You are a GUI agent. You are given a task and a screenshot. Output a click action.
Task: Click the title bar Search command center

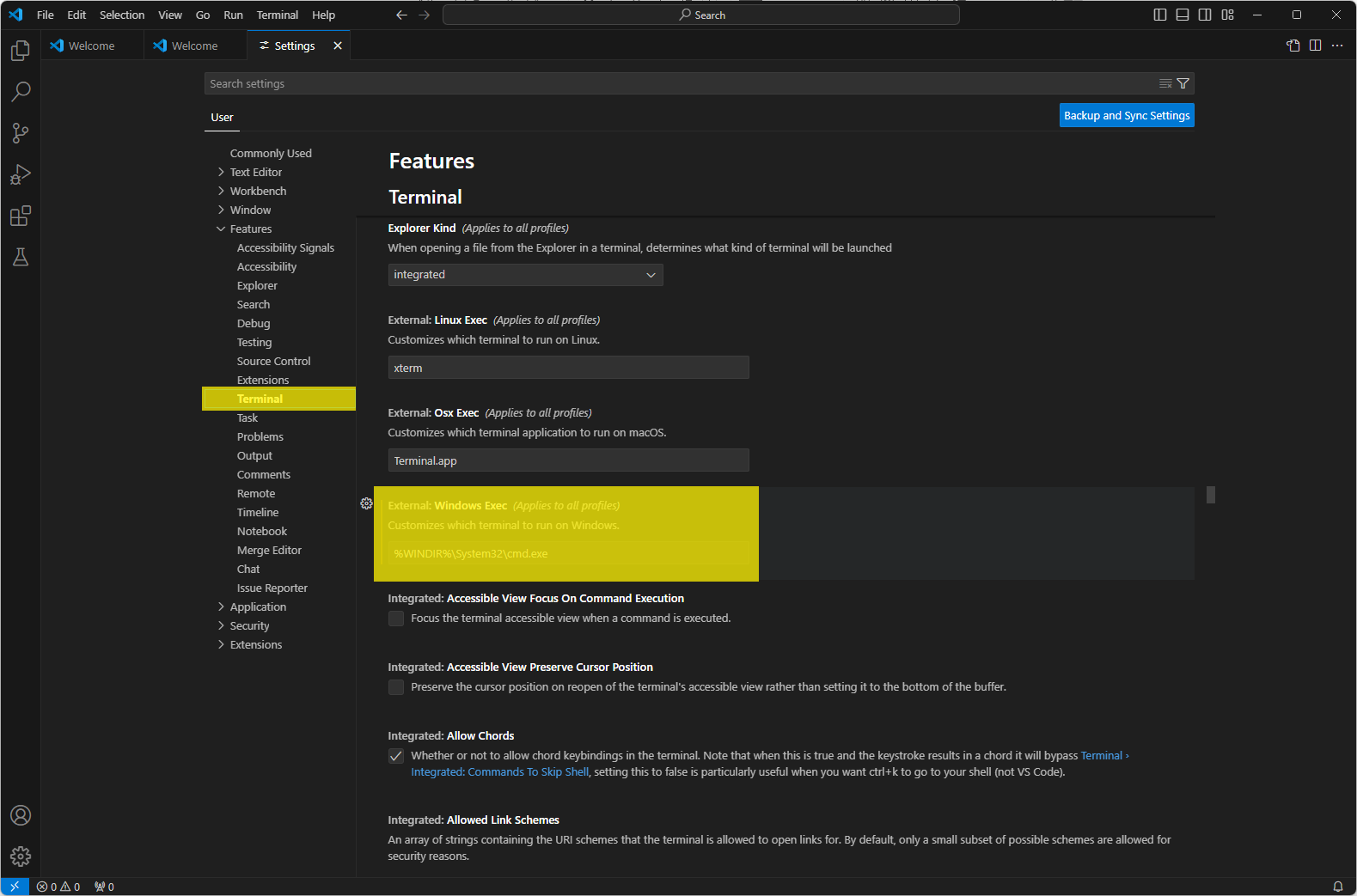click(x=701, y=15)
